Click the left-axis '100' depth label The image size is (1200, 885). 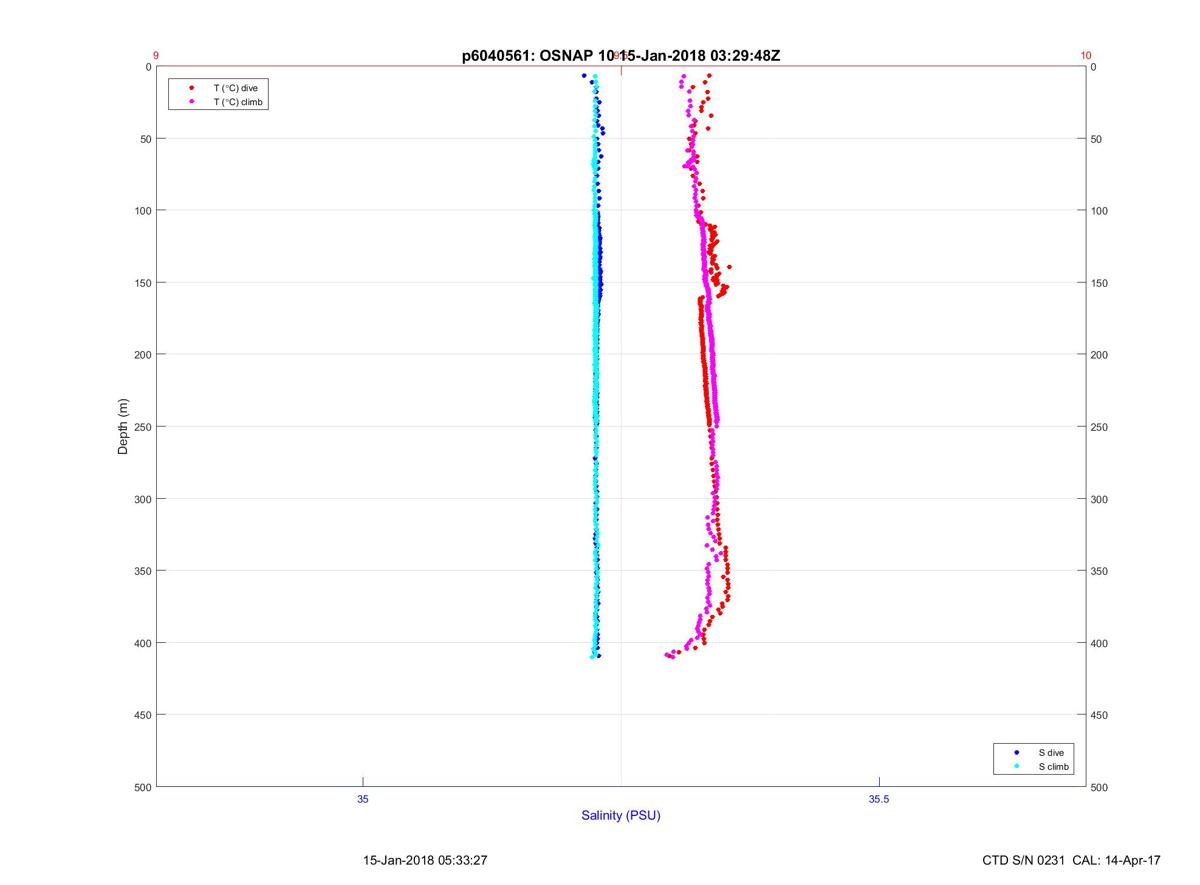[x=141, y=211]
